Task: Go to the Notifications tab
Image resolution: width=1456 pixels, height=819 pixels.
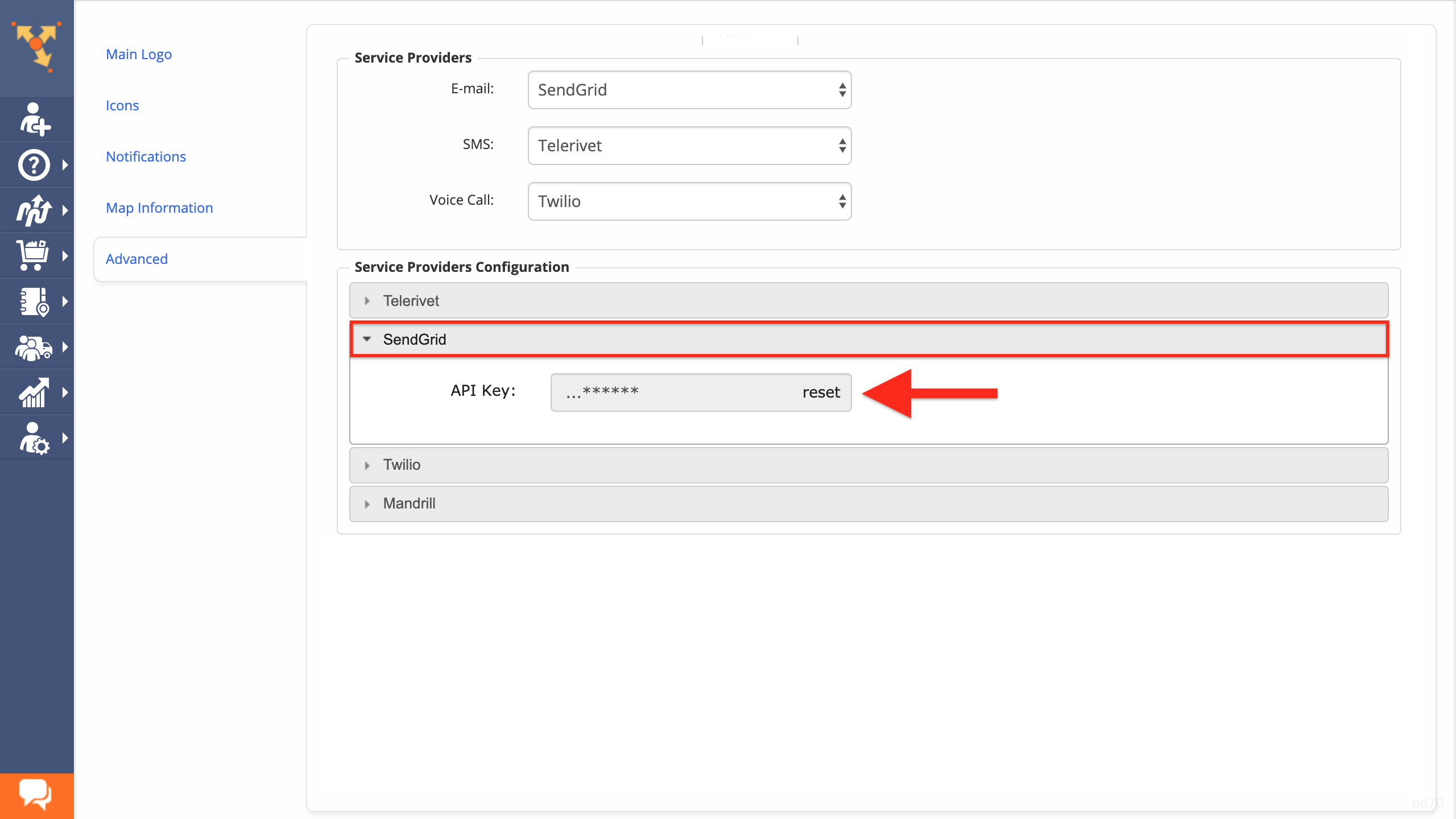Action: (146, 157)
